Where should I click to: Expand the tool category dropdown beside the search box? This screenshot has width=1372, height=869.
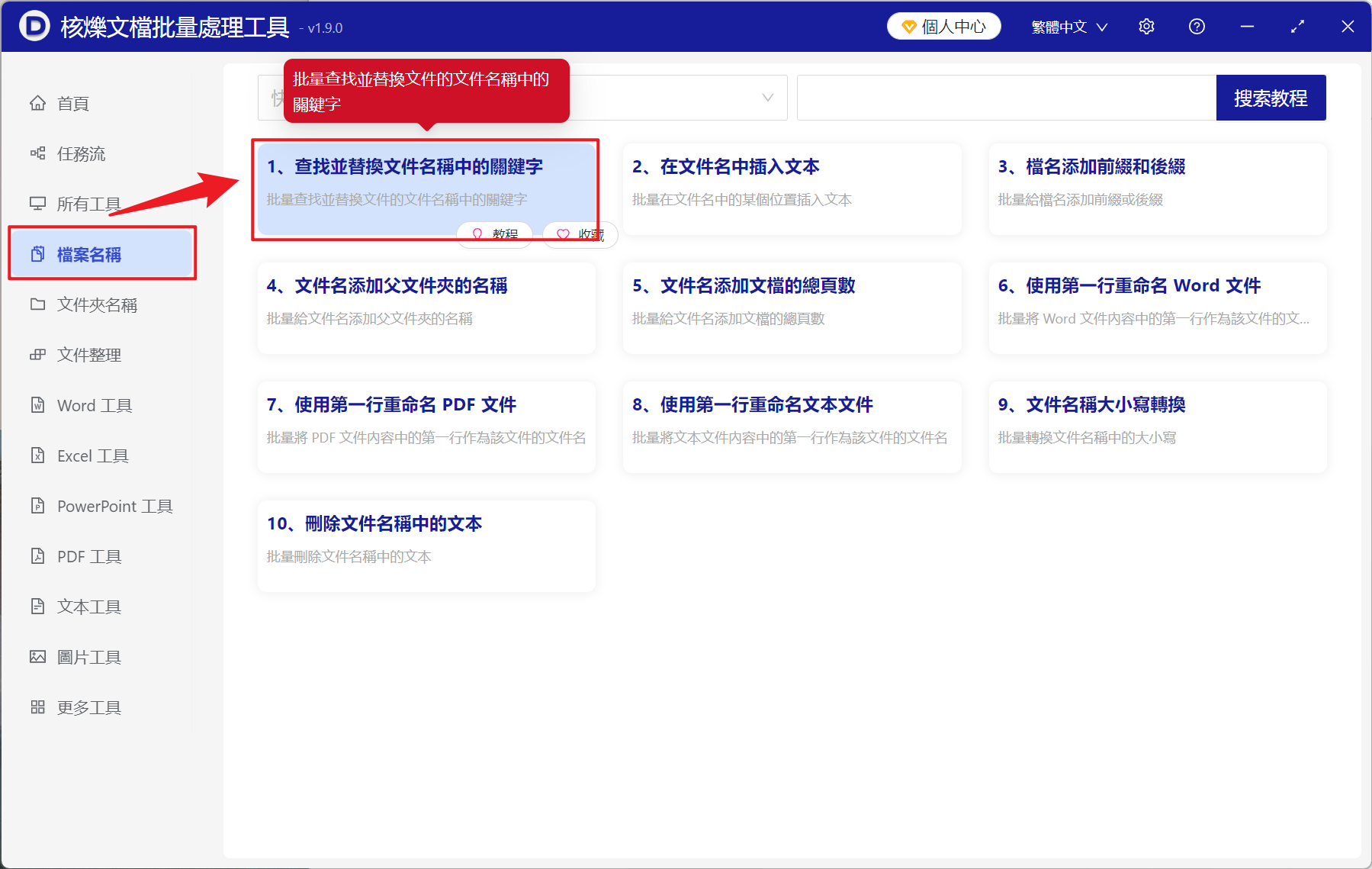click(766, 97)
